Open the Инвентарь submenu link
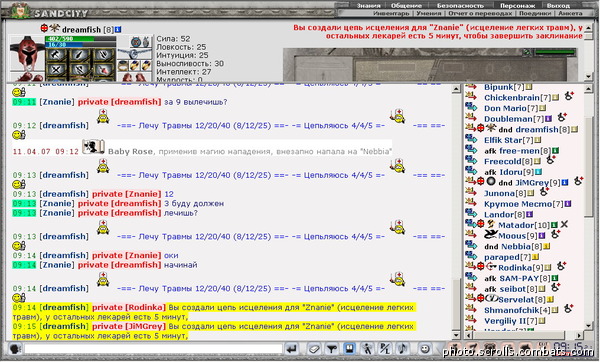Viewport: 600px width, 362px height. point(391,13)
